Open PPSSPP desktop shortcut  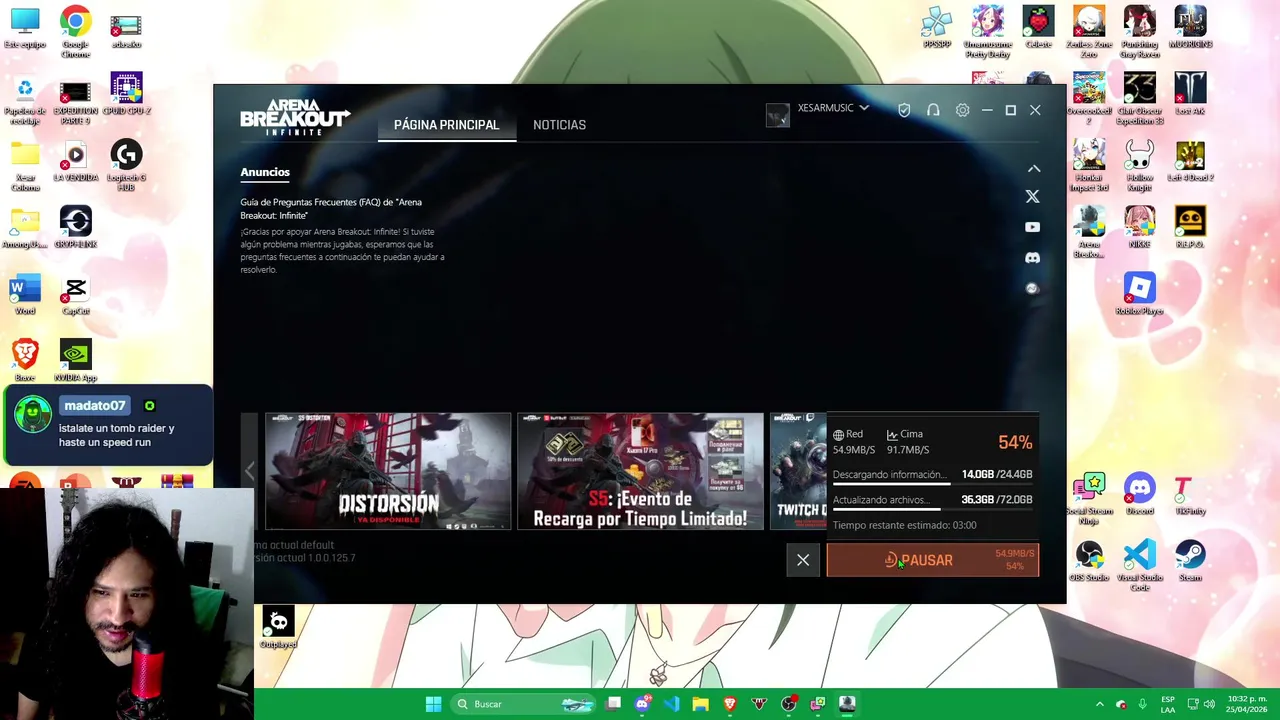(937, 28)
